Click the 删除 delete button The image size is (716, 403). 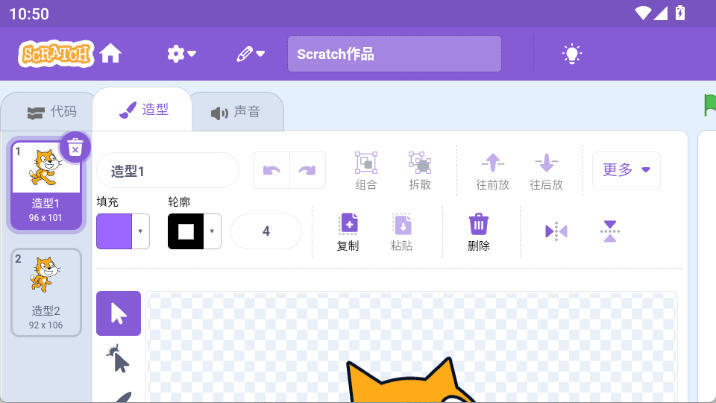click(x=478, y=231)
